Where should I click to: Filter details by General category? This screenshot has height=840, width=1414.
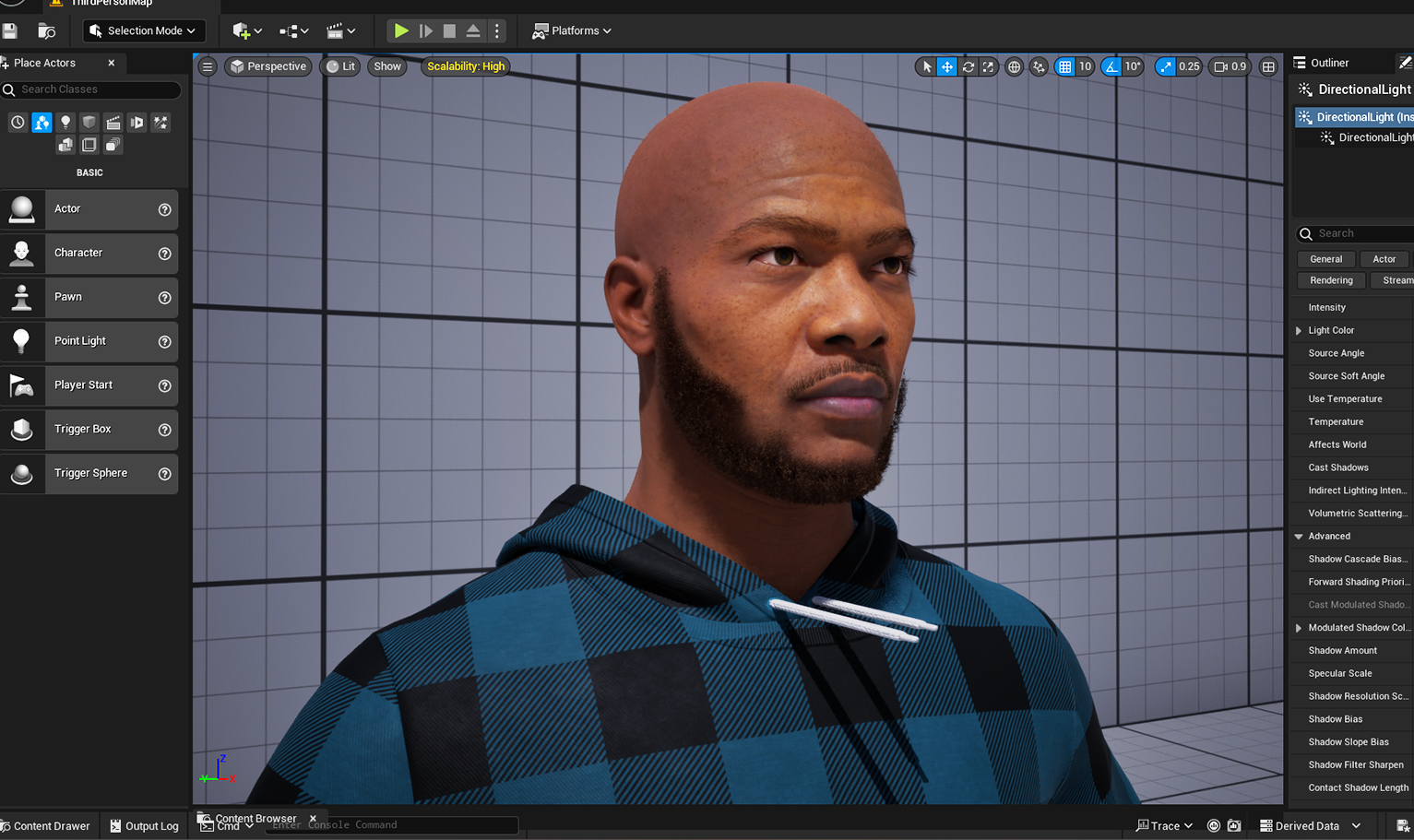(x=1326, y=259)
